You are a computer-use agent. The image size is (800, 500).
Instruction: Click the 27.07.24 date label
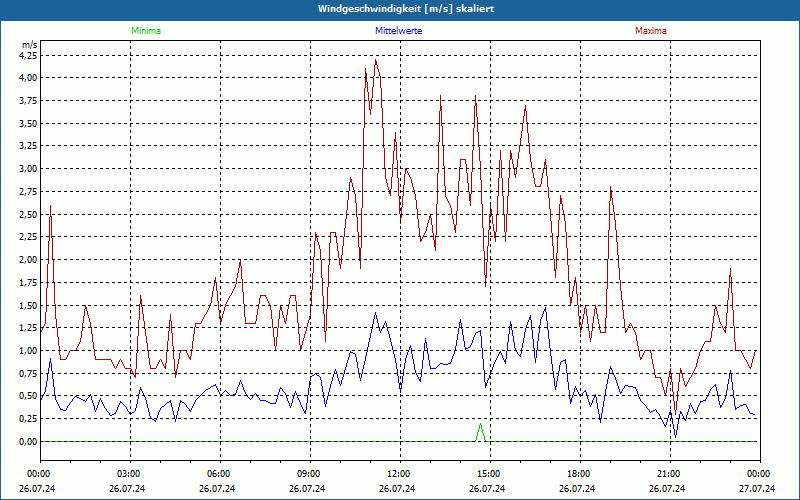tap(758, 488)
